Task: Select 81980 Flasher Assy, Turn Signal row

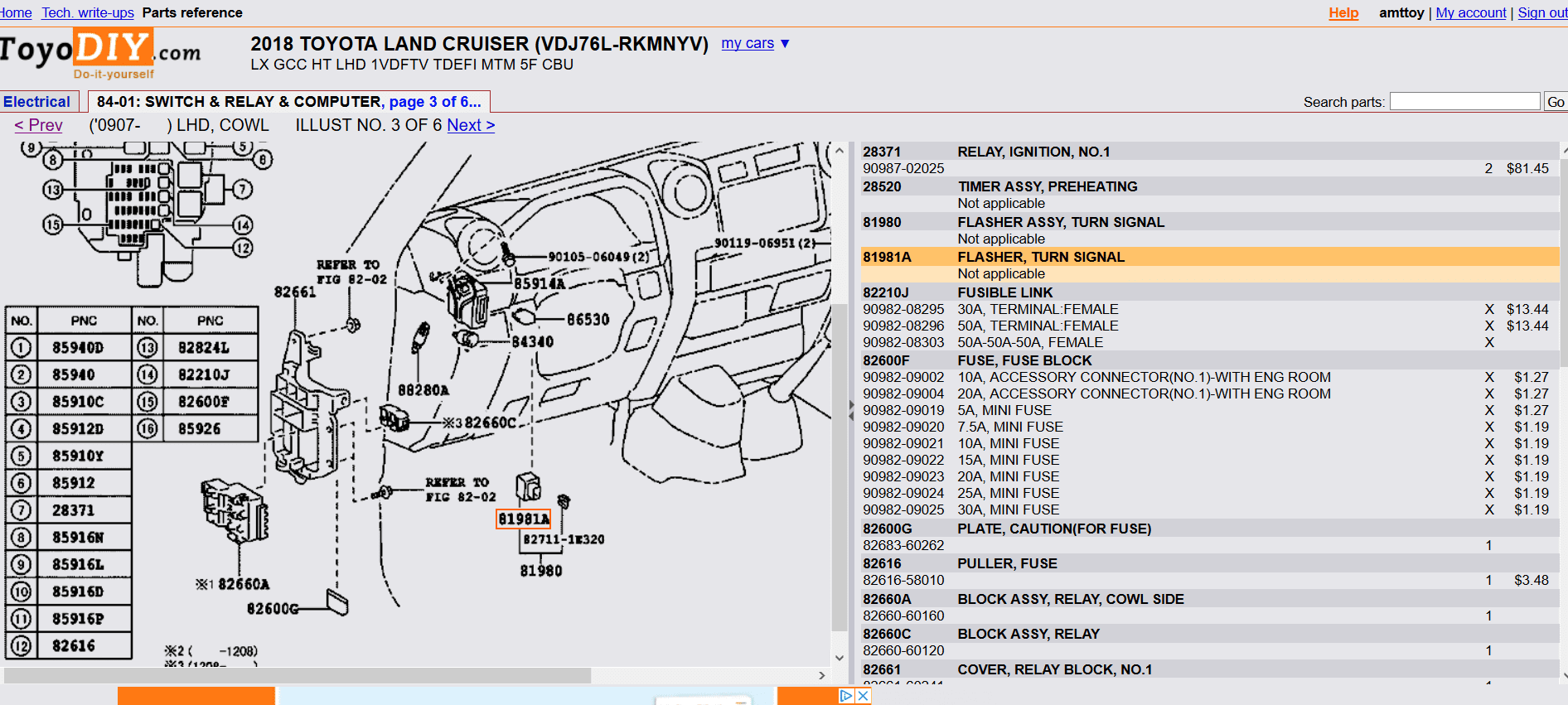Action: [x=1210, y=222]
